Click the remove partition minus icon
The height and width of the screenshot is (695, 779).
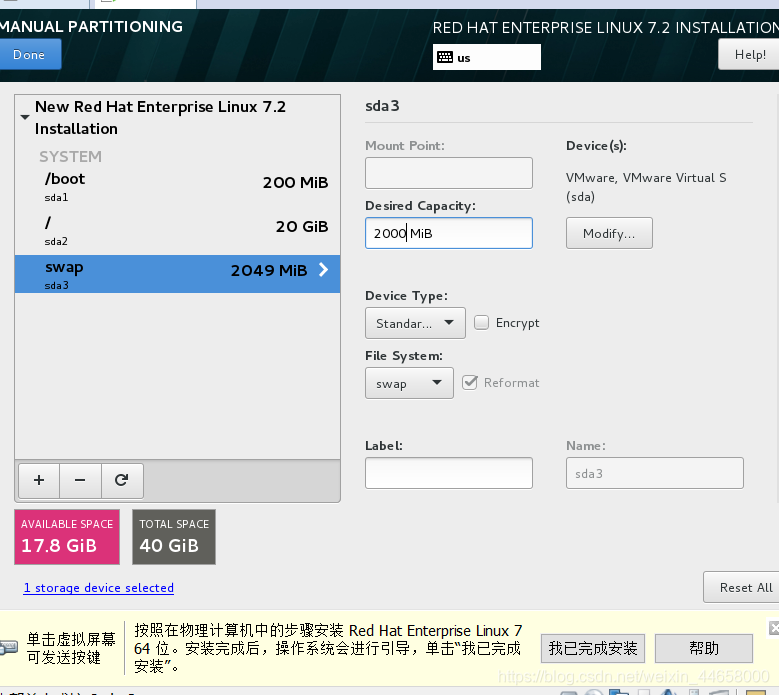coord(80,480)
